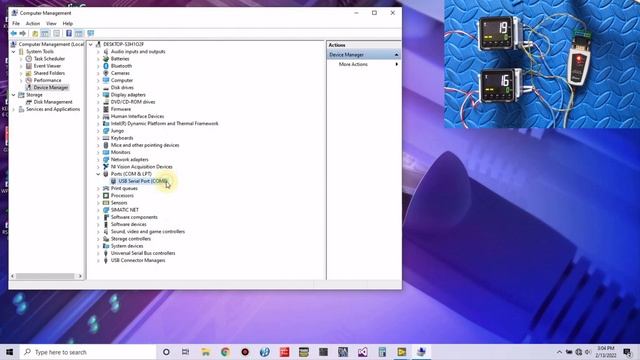Viewport: 640px width, 360px height.
Task: Click More Actions in Actions pane
Action: click(x=353, y=64)
